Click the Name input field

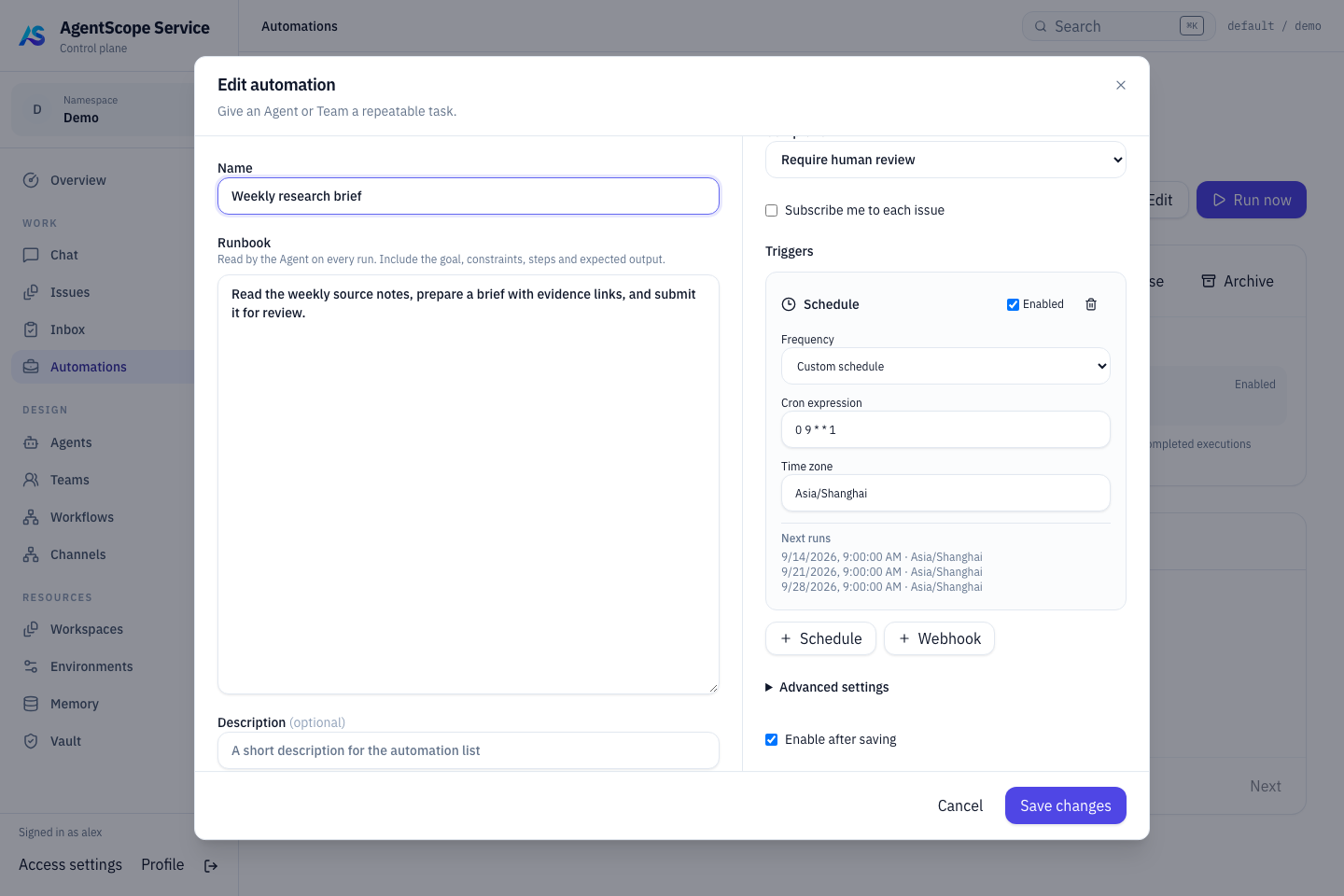[x=469, y=196]
